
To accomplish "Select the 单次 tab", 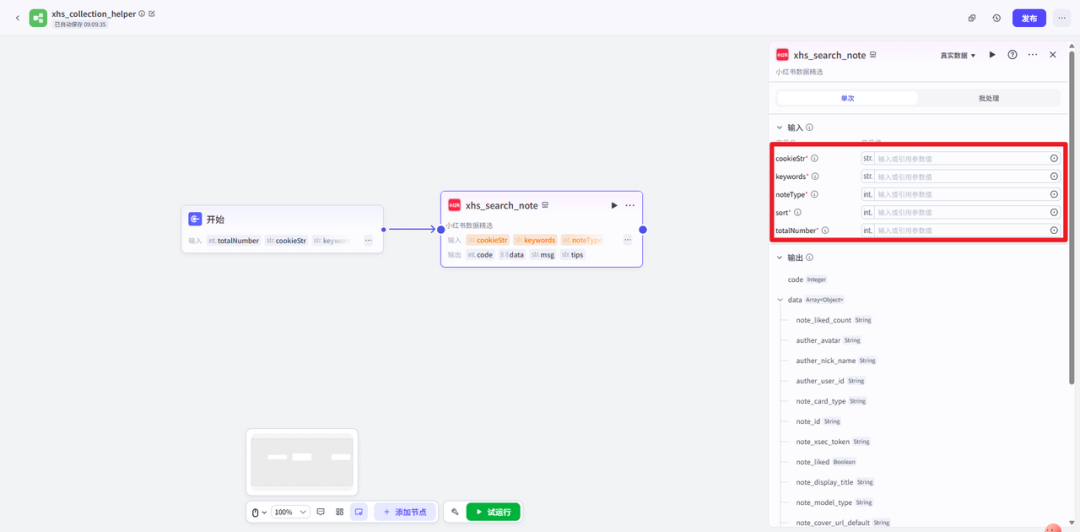I will click(x=847, y=98).
